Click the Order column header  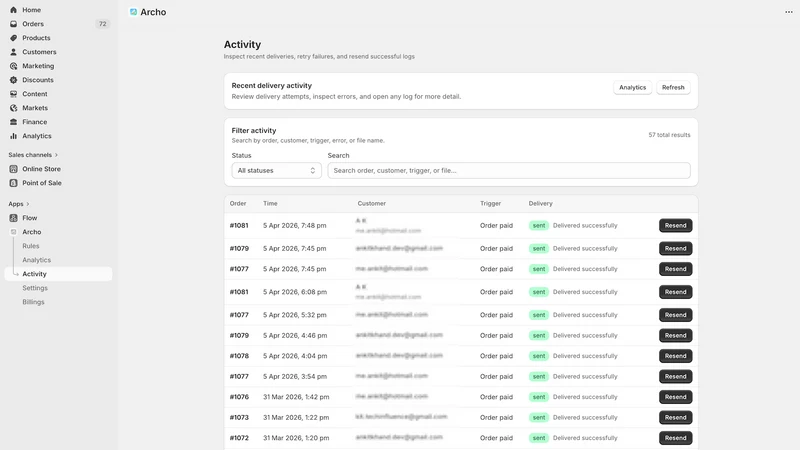238,204
